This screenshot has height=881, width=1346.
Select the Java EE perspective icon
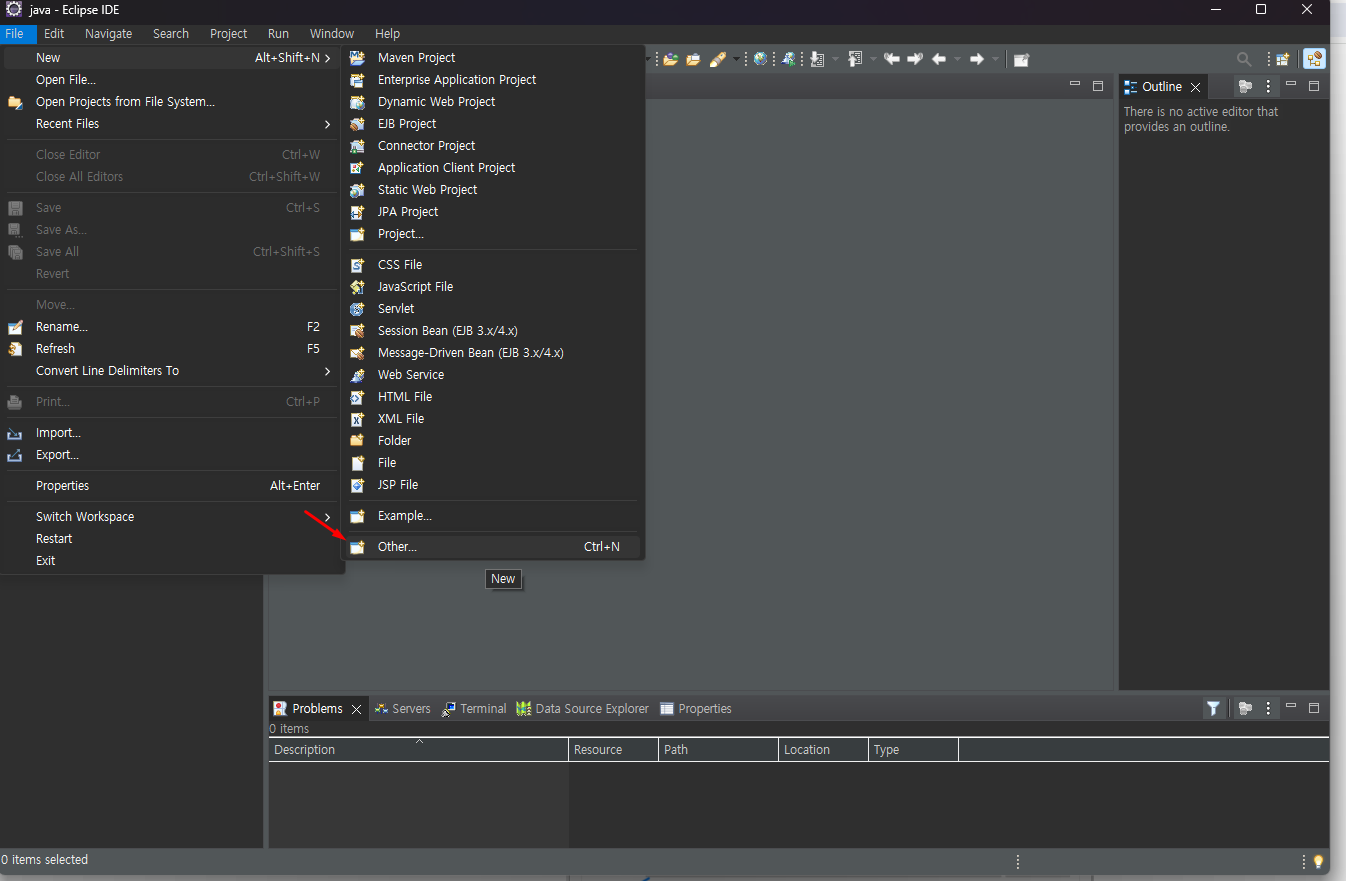pyautogui.click(x=1315, y=59)
